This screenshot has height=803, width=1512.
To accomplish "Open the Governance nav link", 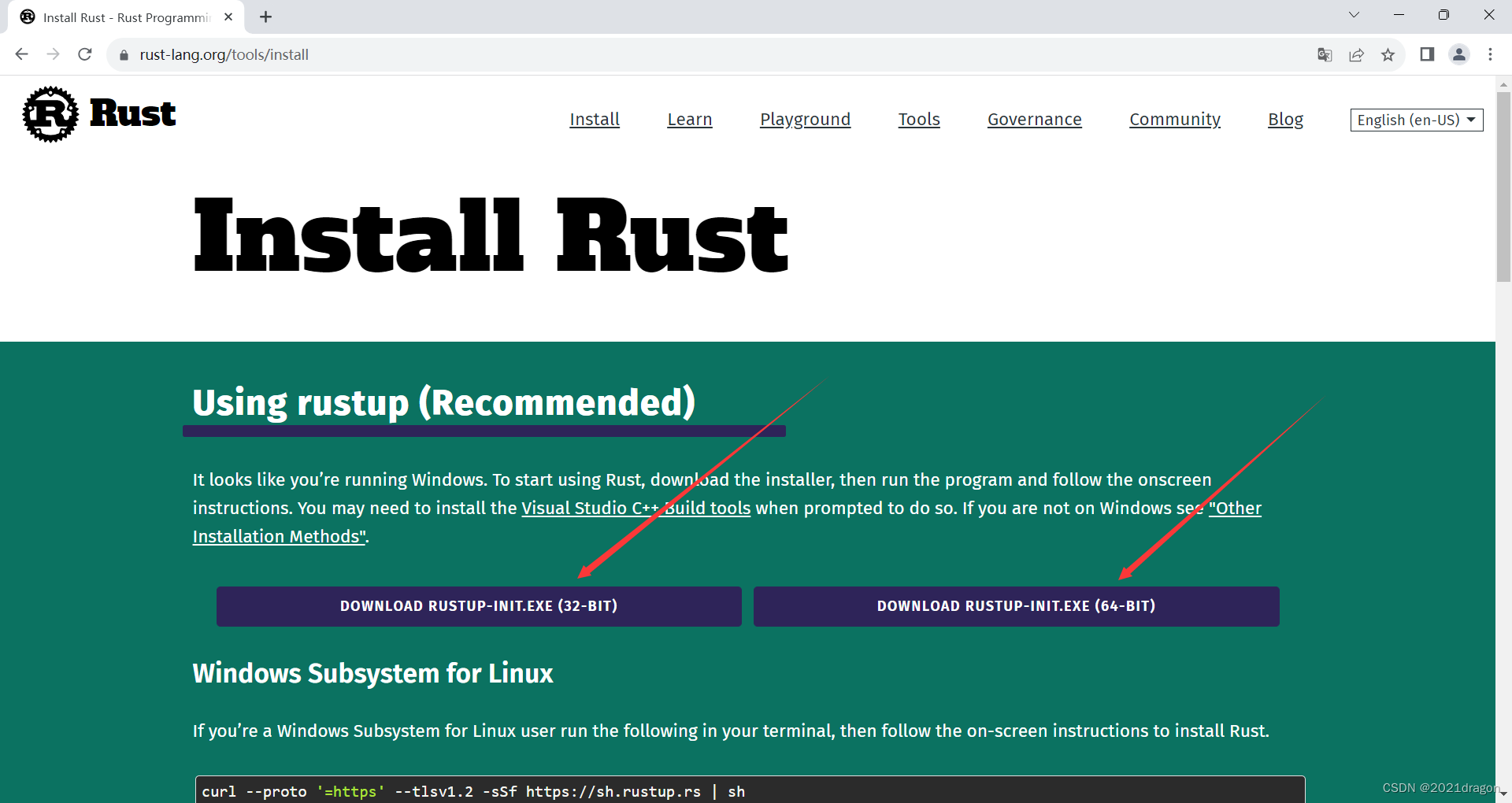I will pyautogui.click(x=1035, y=120).
